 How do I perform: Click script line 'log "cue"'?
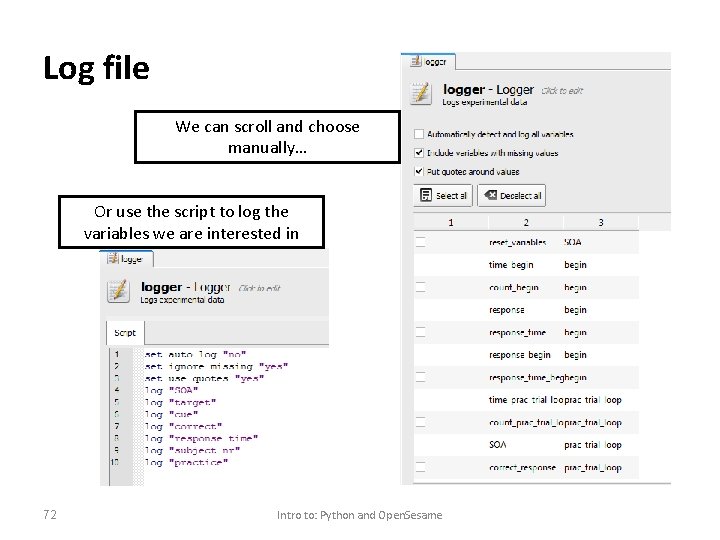[x=171, y=414]
